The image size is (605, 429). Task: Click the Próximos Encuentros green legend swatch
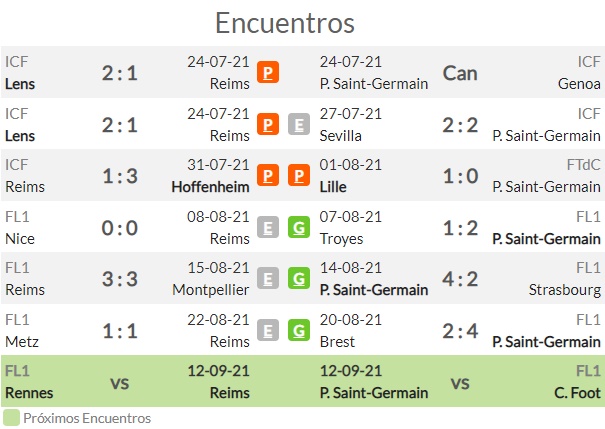[11, 418]
